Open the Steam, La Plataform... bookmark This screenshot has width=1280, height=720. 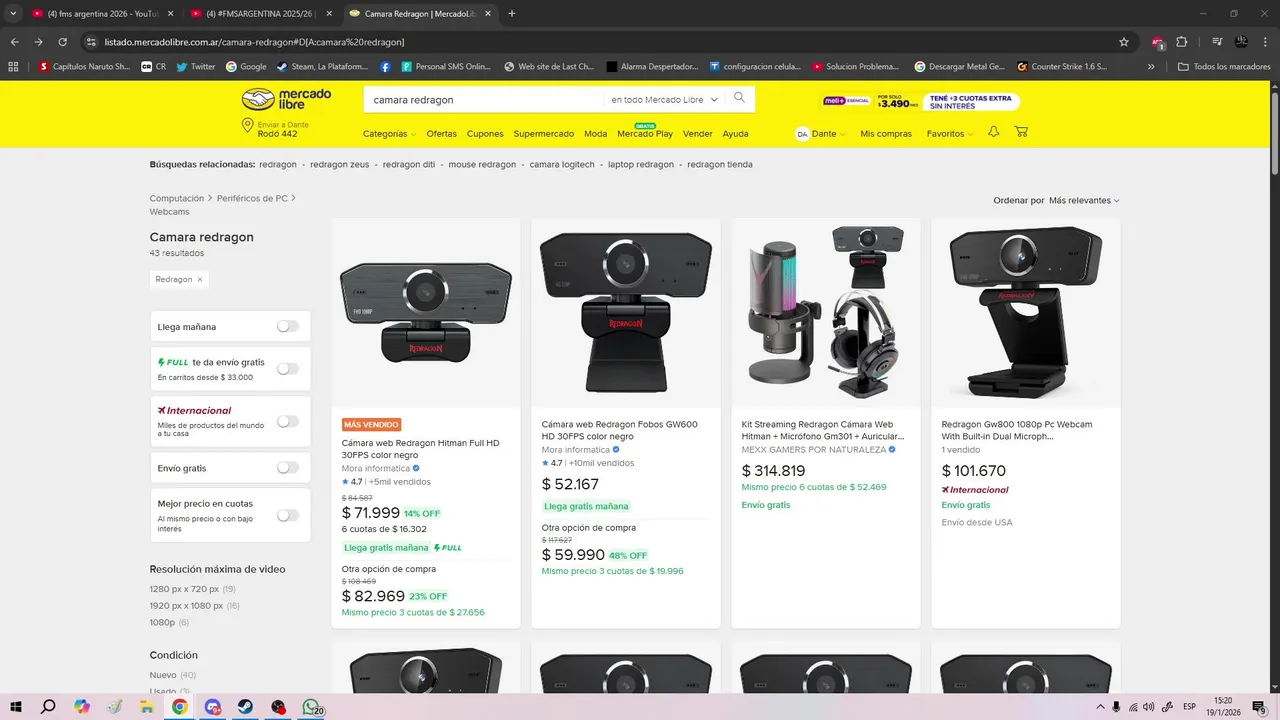pos(322,66)
